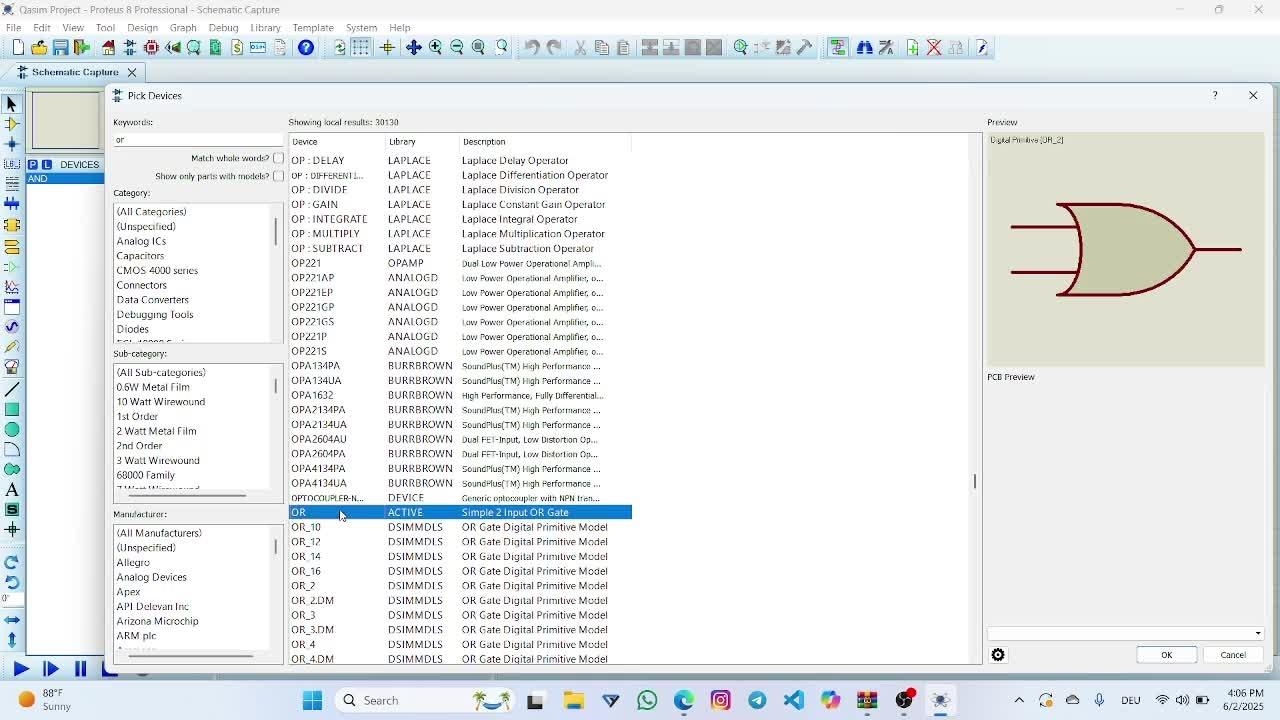Open the Graph menu
This screenshot has height=720, width=1280.
point(183,27)
